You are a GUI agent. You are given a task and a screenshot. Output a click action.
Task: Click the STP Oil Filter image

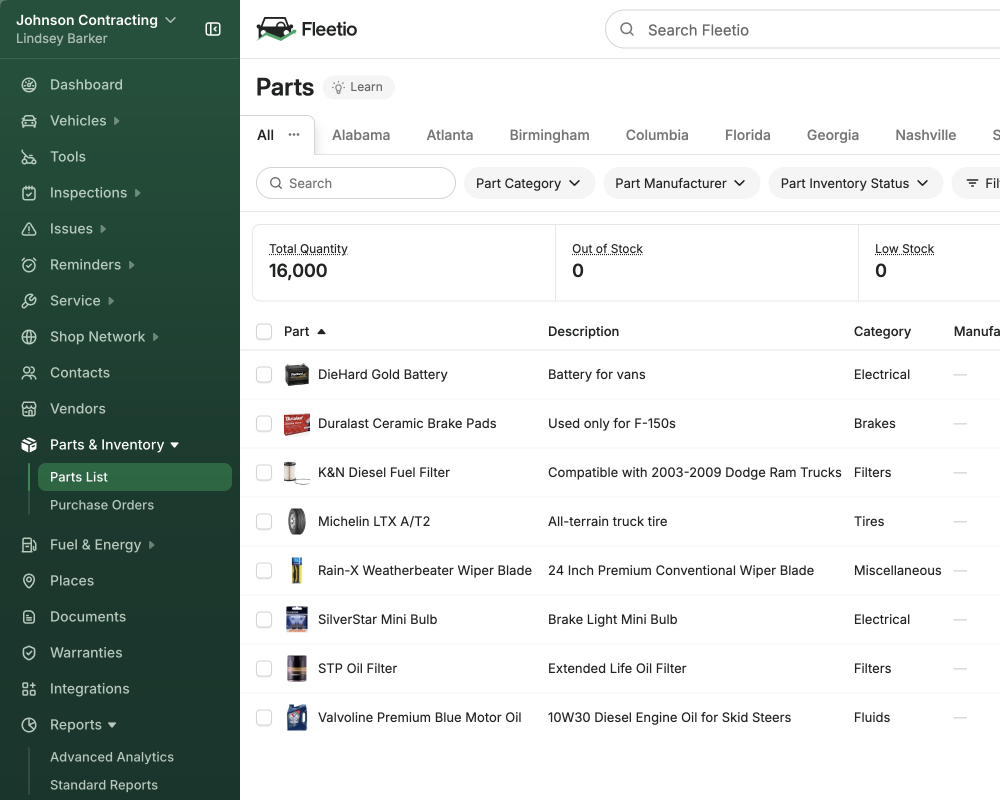pos(297,669)
